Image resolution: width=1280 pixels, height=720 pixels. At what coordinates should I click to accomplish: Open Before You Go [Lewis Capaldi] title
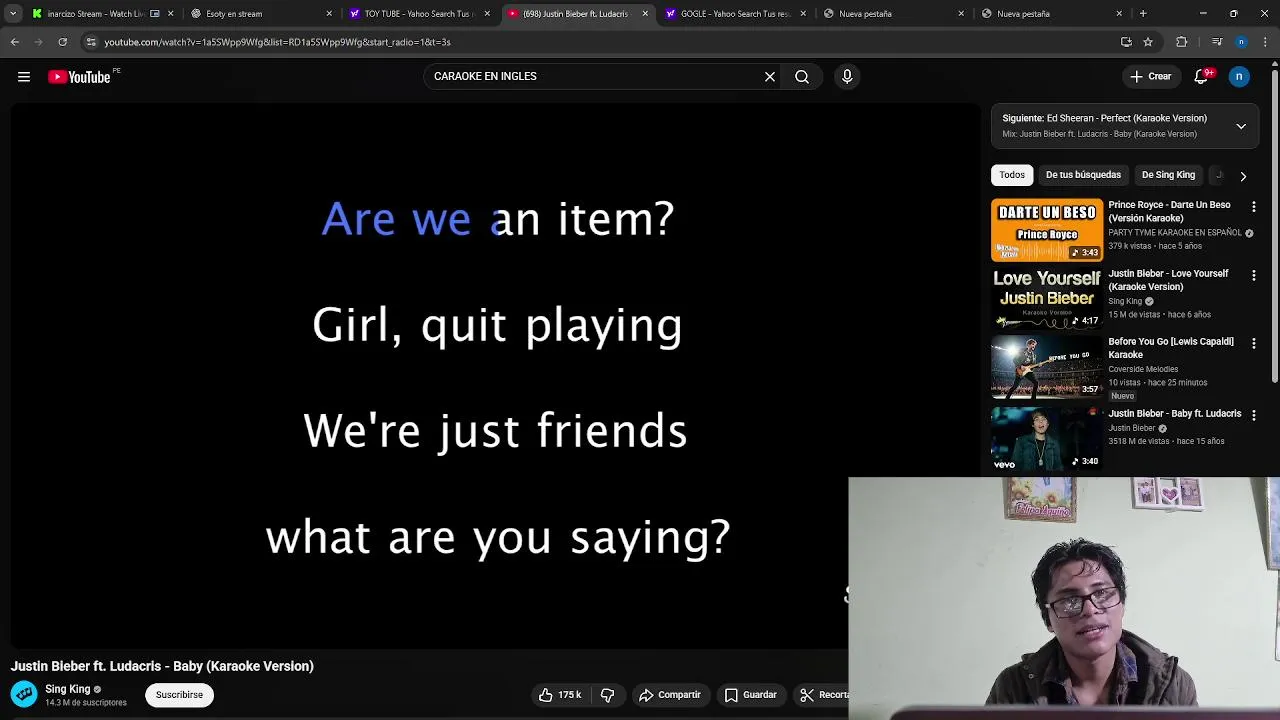1171,348
